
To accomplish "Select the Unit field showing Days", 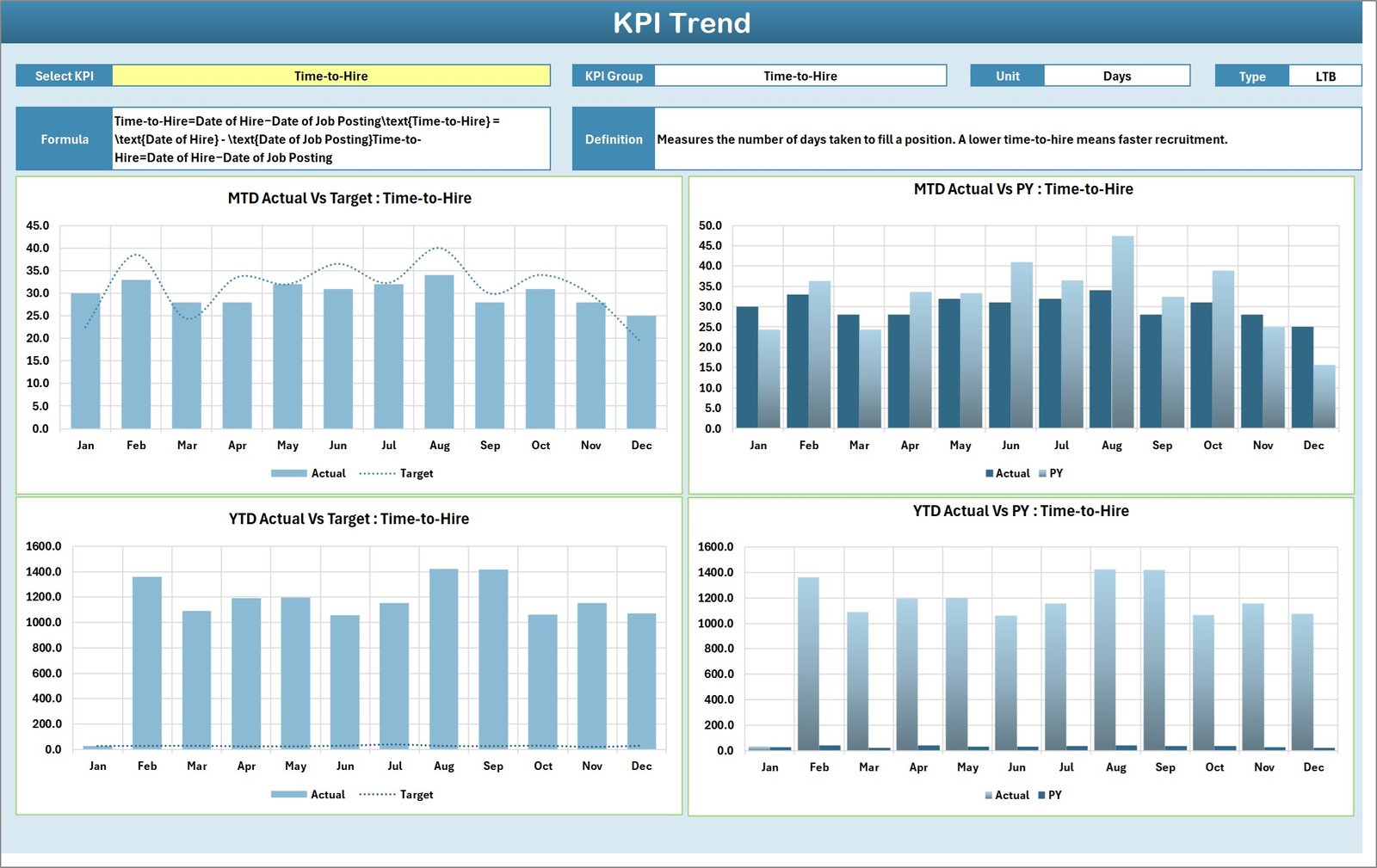I will pos(1115,76).
